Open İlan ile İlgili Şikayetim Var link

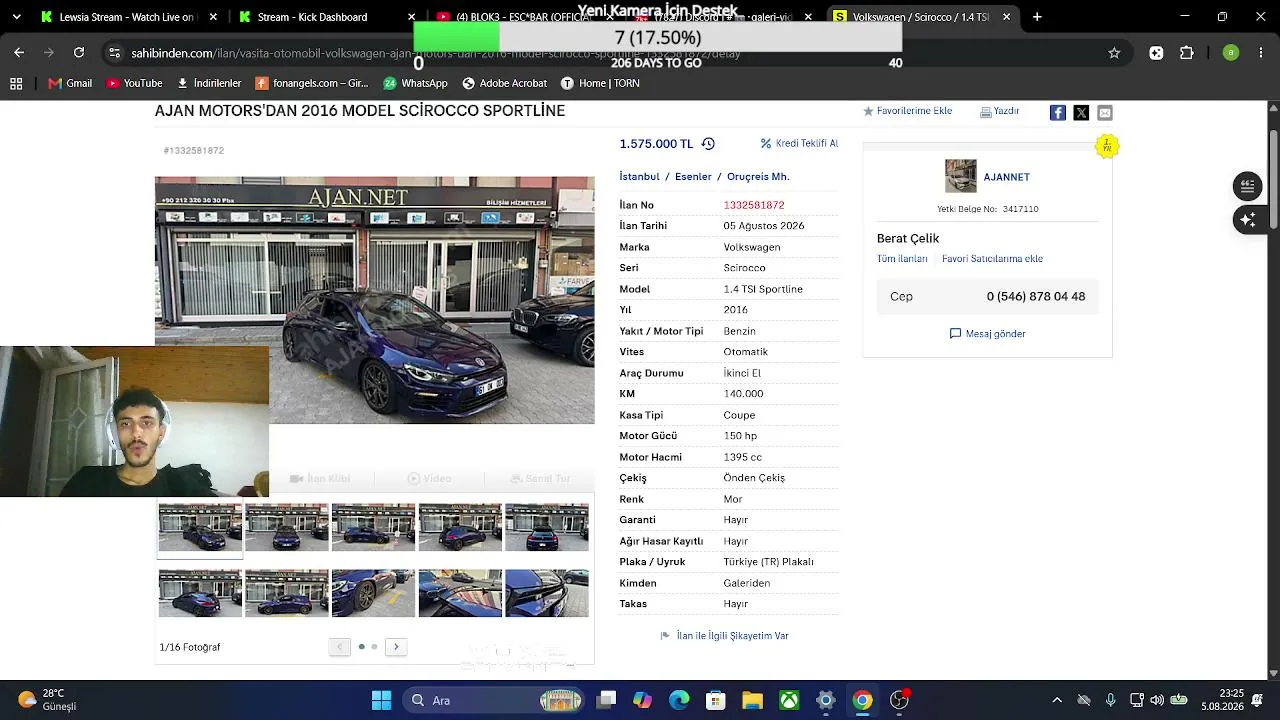725,636
